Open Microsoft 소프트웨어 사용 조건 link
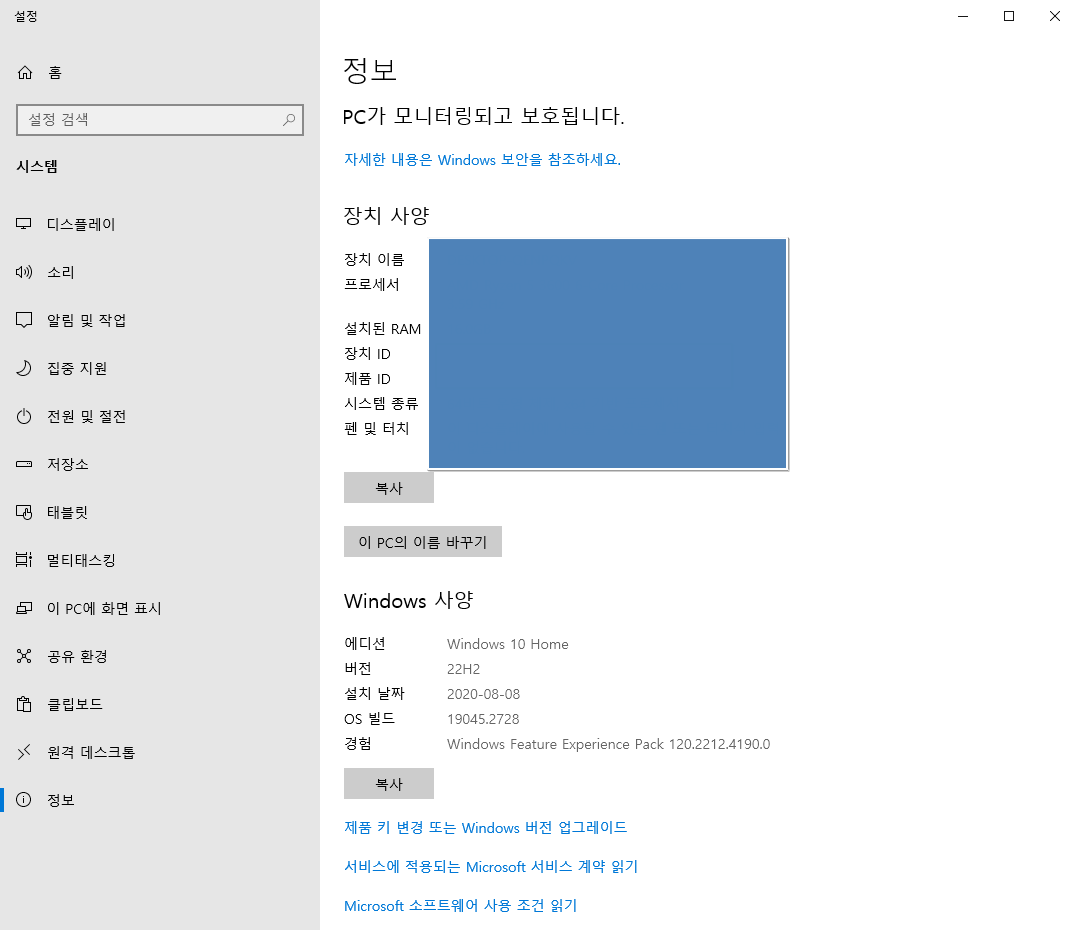Screen dimensions: 1071x930 tap(460, 905)
